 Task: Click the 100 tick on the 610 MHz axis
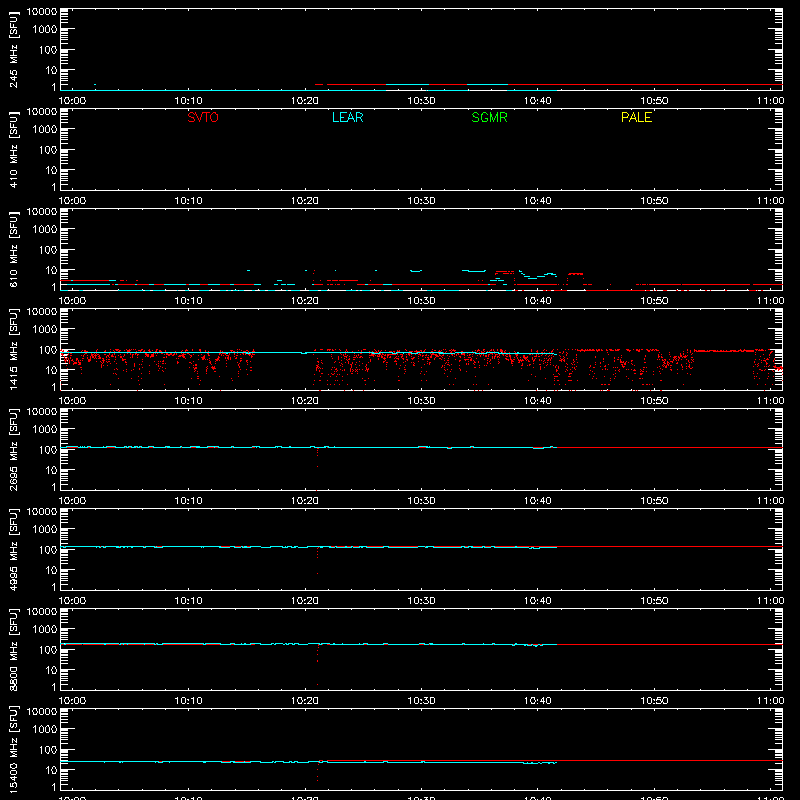[48, 250]
